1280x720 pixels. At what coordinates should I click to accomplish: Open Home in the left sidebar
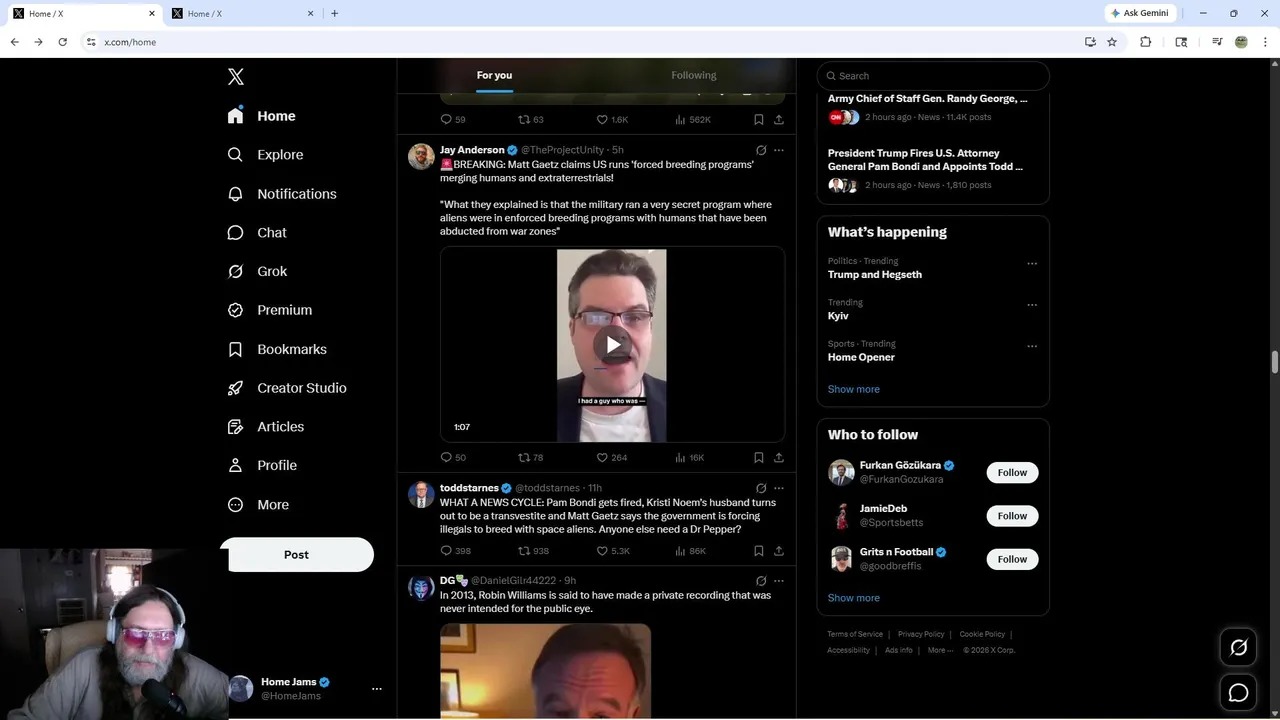(262, 116)
